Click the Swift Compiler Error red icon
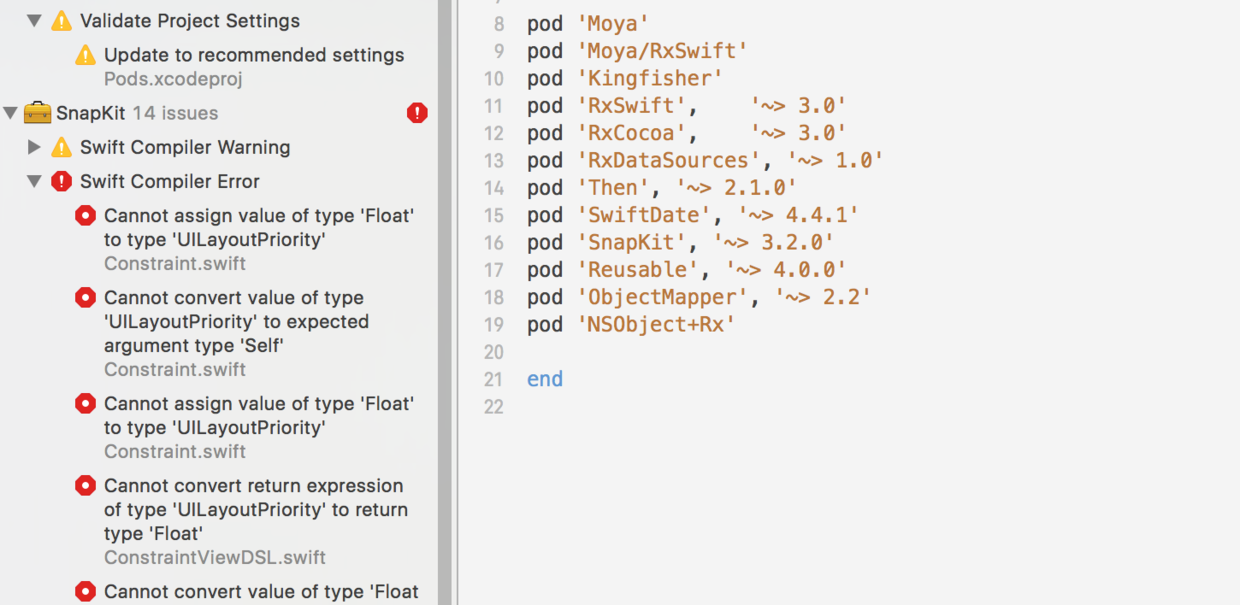 (x=62, y=181)
